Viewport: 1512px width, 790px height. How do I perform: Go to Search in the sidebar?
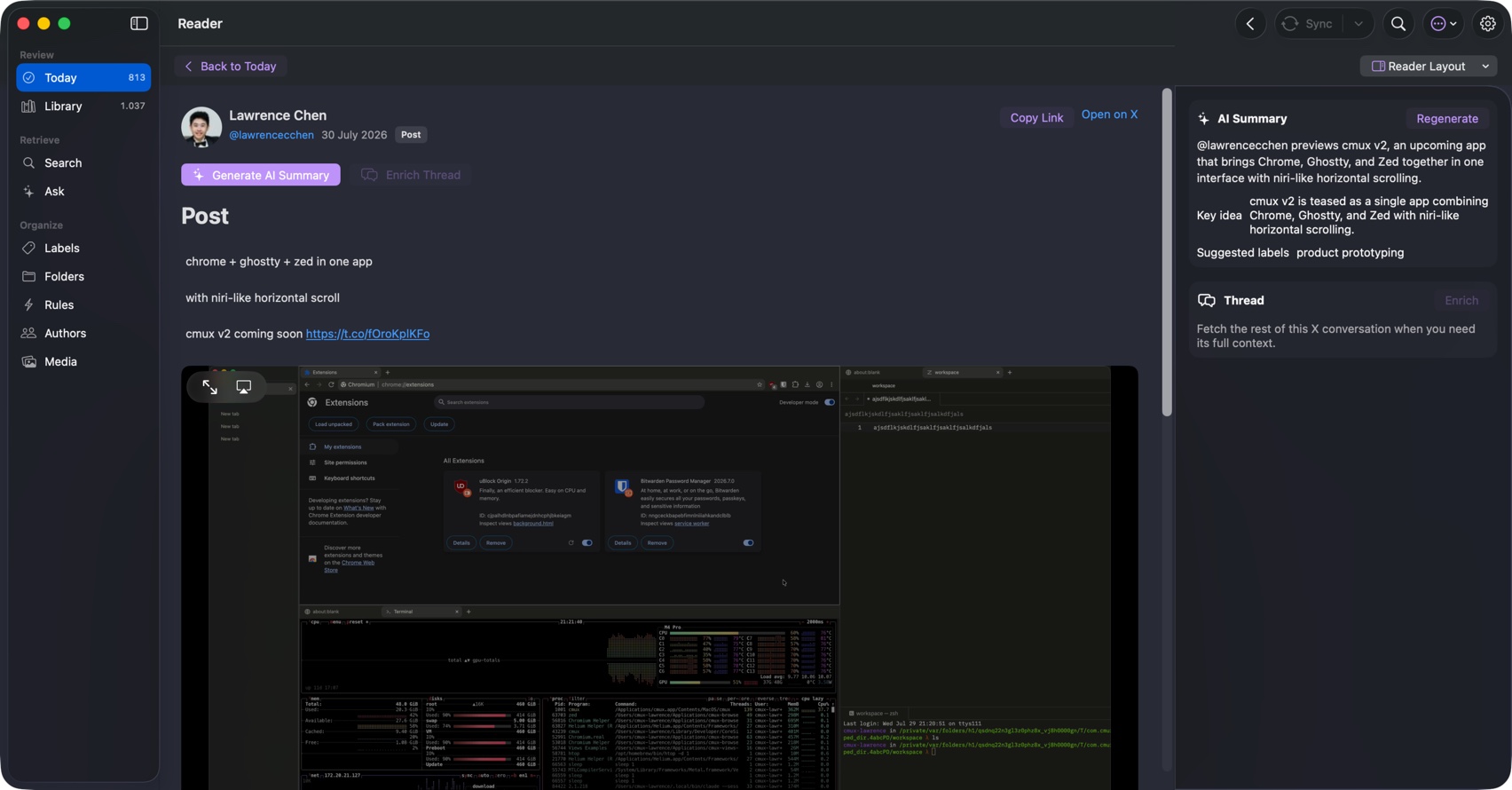pyautogui.click(x=83, y=163)
